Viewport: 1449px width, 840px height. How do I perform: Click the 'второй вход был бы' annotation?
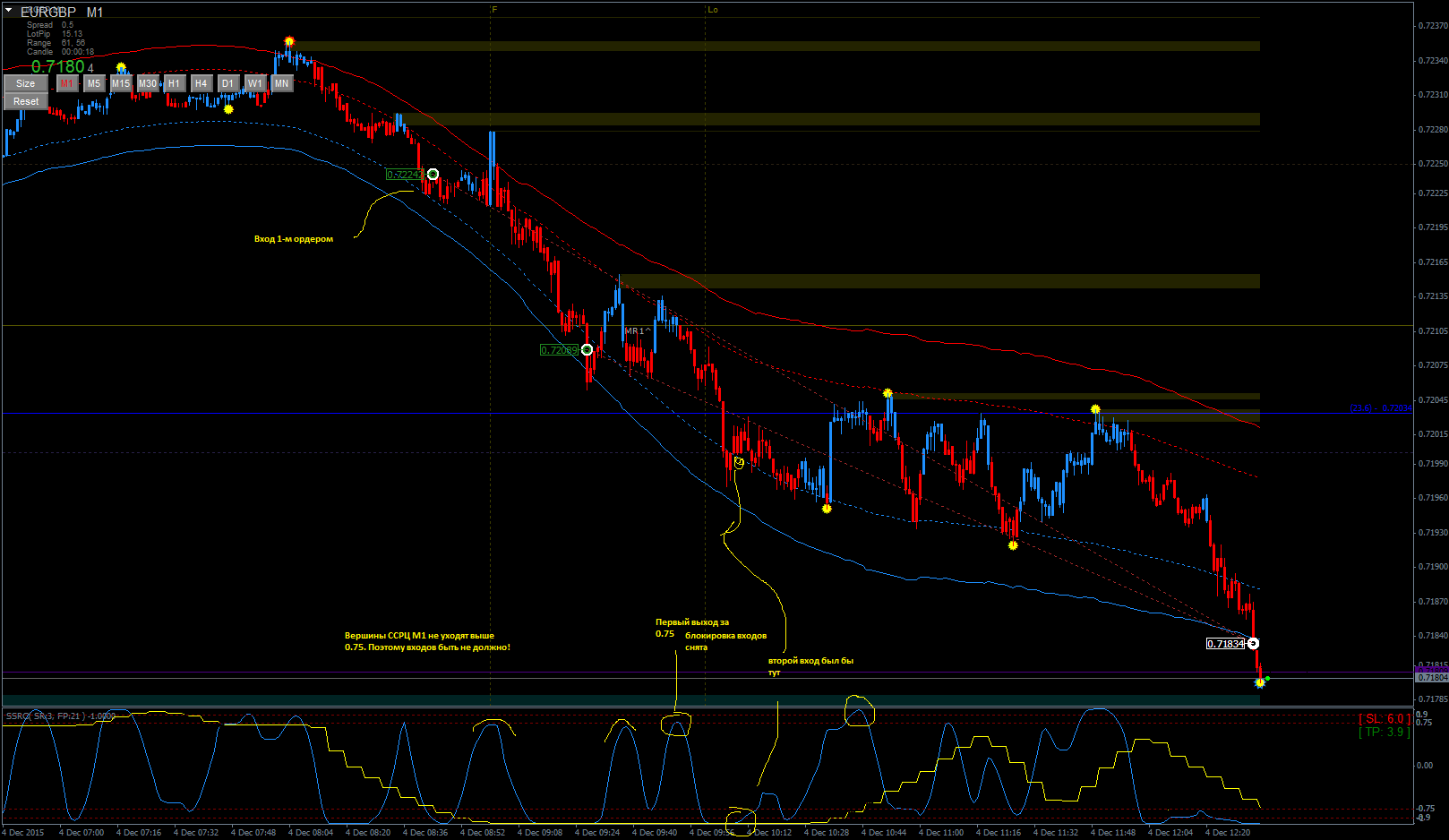coord(810,661)
